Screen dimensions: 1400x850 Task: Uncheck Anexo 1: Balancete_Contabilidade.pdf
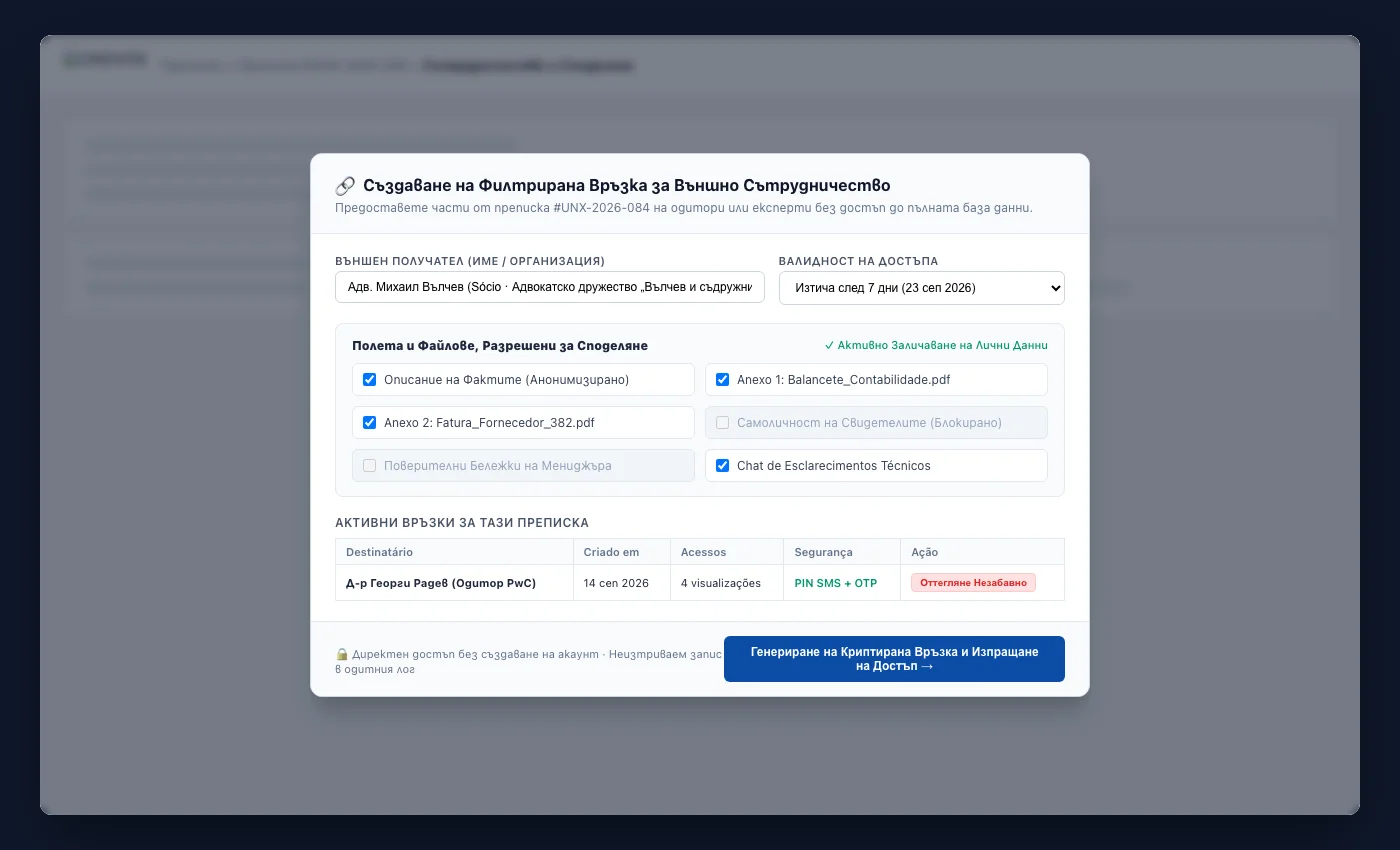pyautogui.click(x=722, y=380)
